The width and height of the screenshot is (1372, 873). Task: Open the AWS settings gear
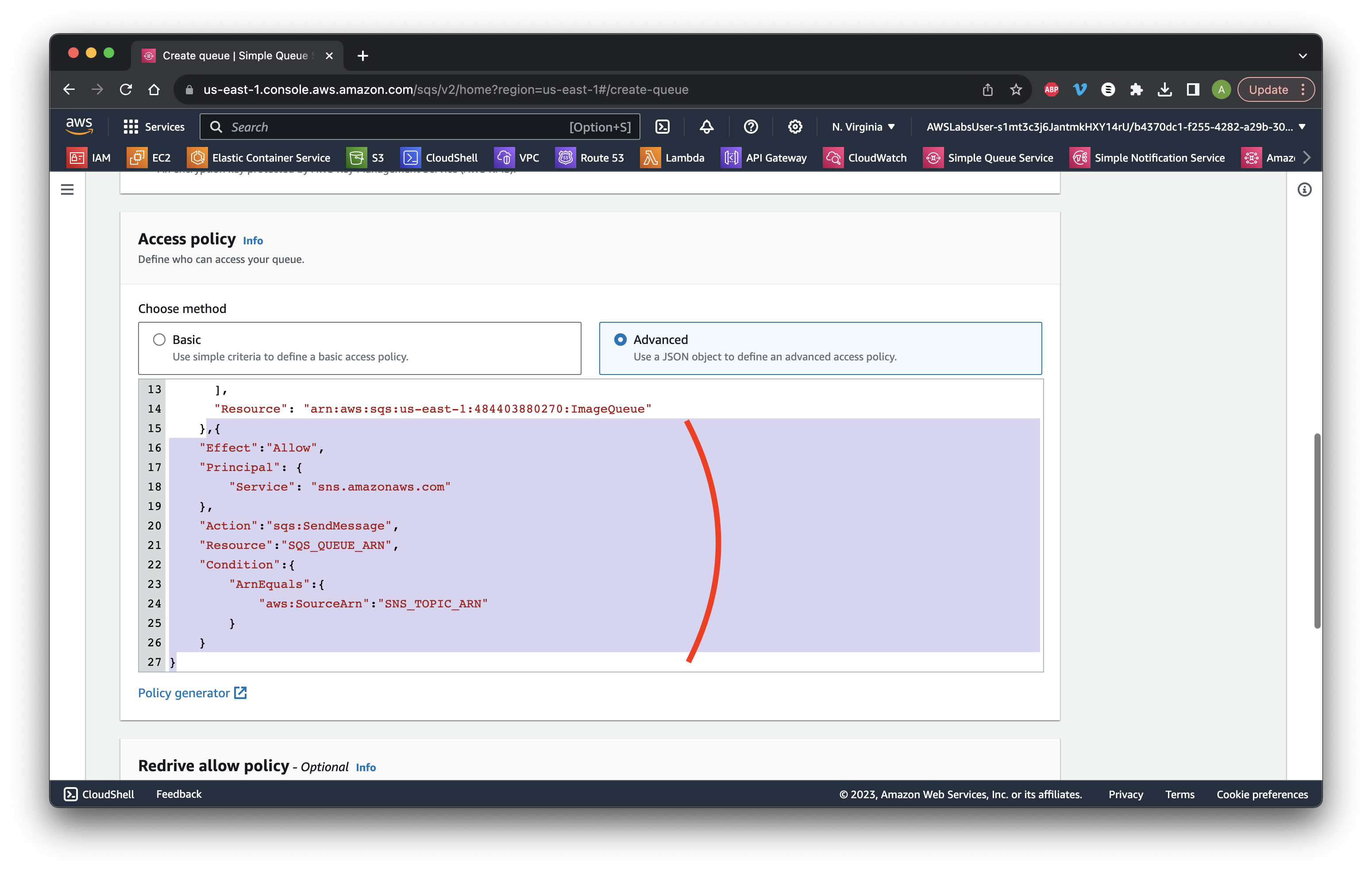click(x=795, y=127)
